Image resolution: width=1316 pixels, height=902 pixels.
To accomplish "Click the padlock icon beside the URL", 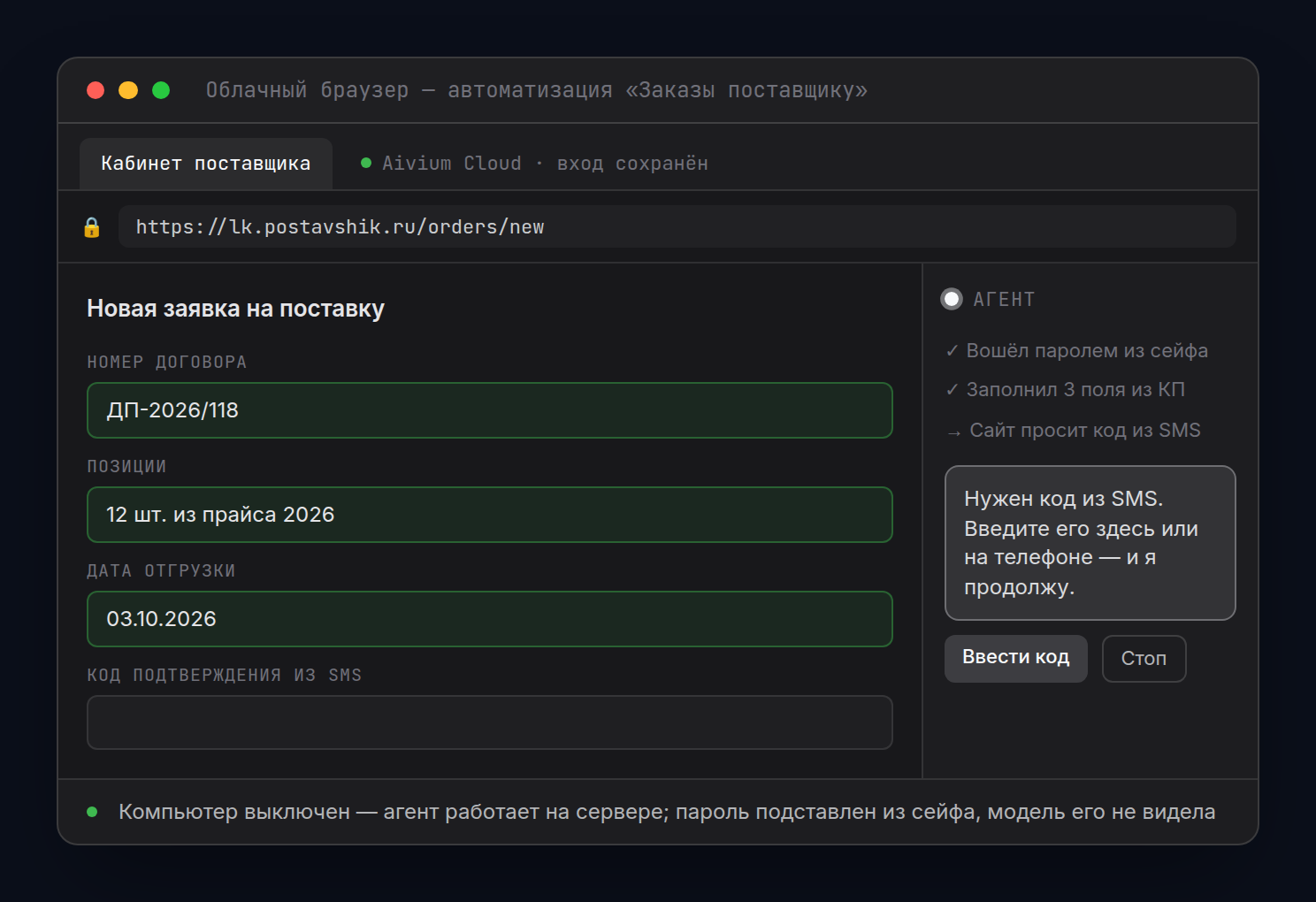I will [x=92, y=227].
